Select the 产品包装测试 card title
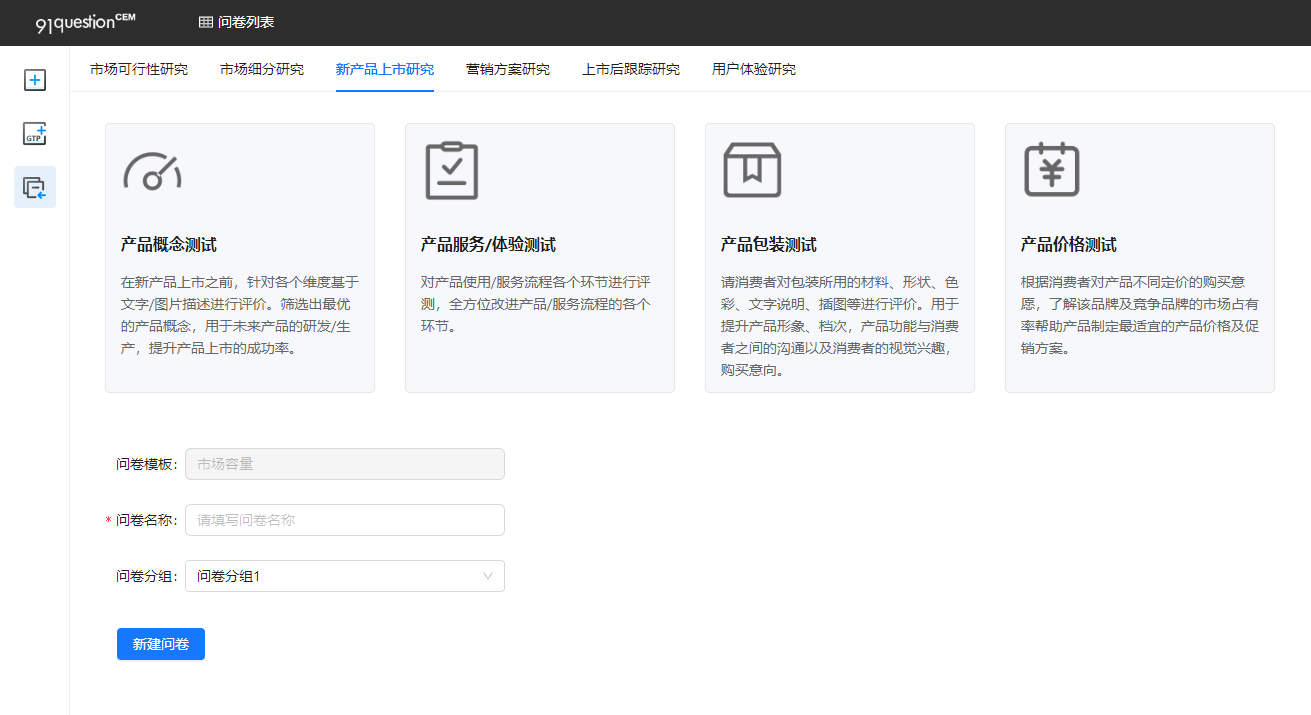 click(x=769, y=245)
